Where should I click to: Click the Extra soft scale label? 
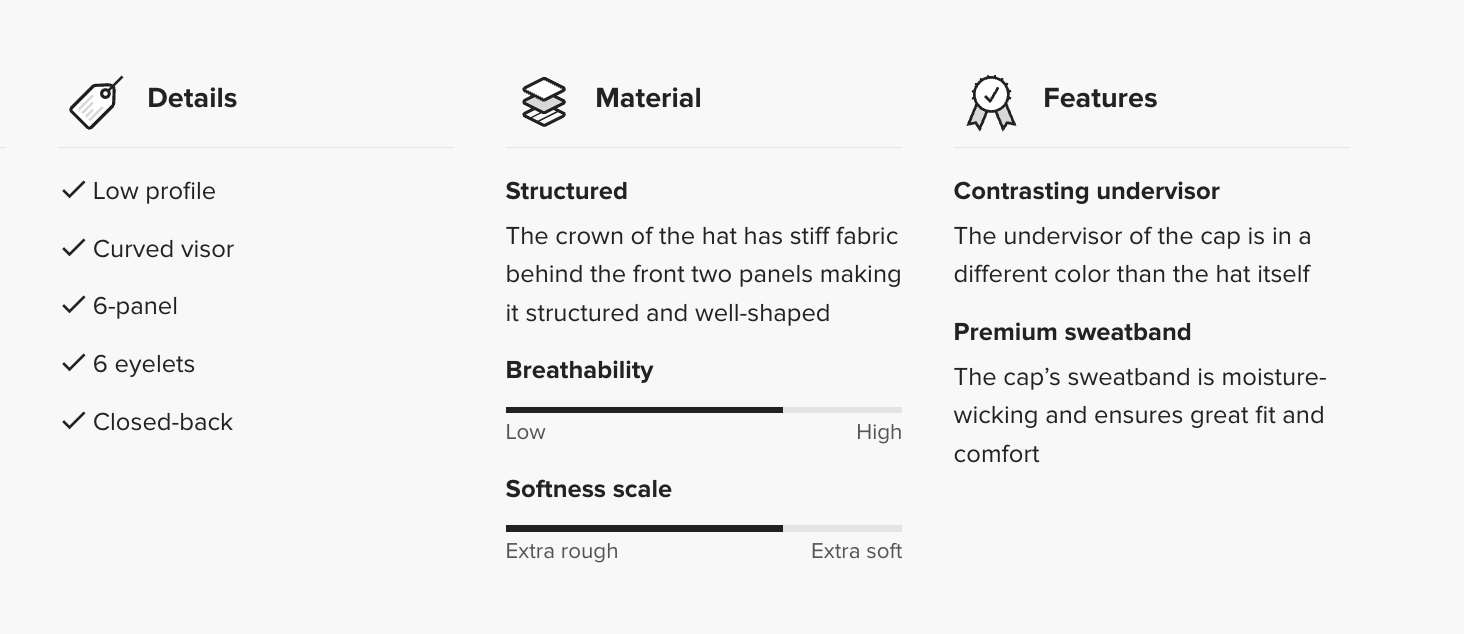point(856,551)
